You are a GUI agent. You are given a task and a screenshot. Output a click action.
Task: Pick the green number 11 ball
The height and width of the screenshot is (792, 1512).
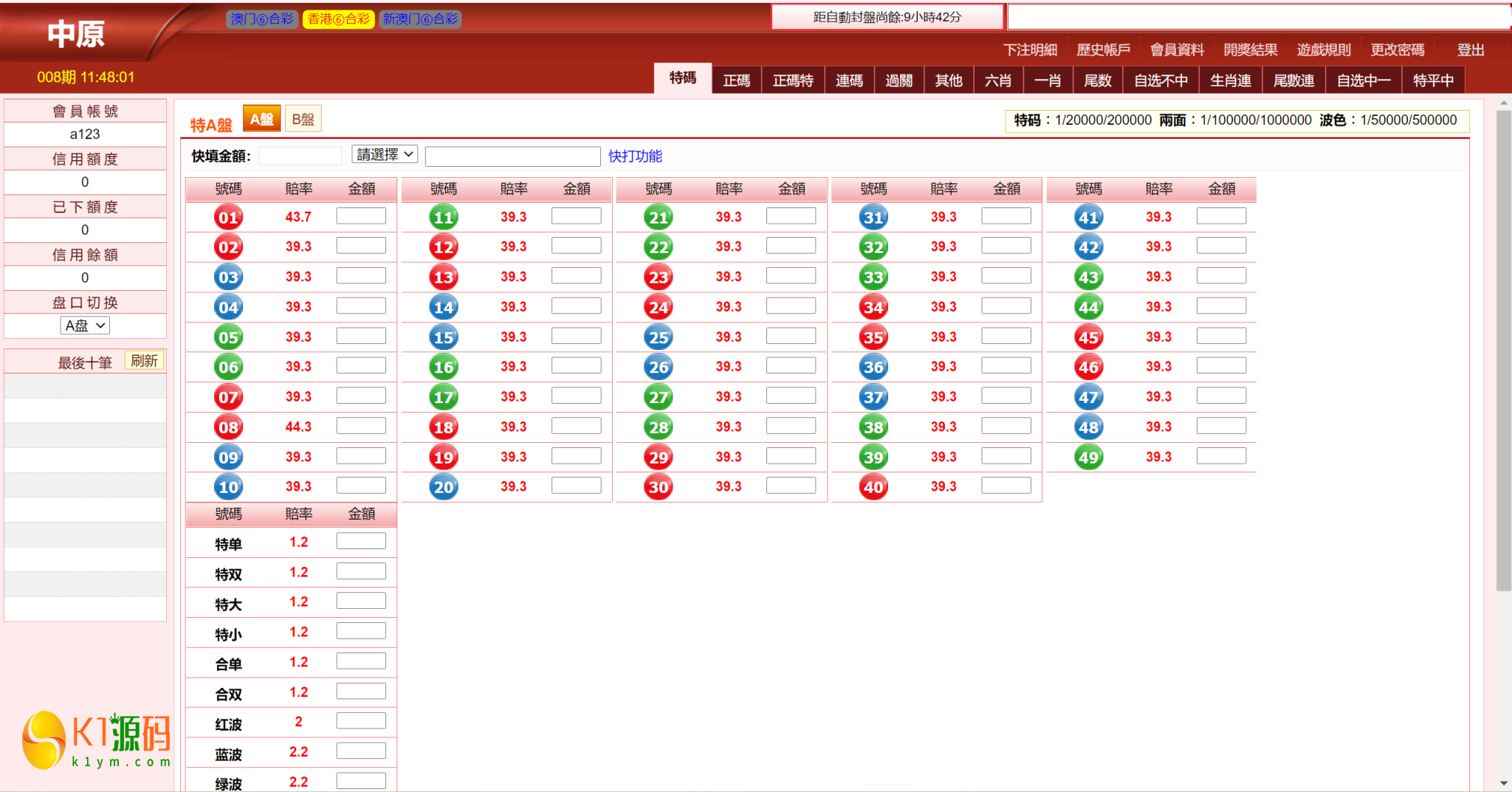pos(443,217)
